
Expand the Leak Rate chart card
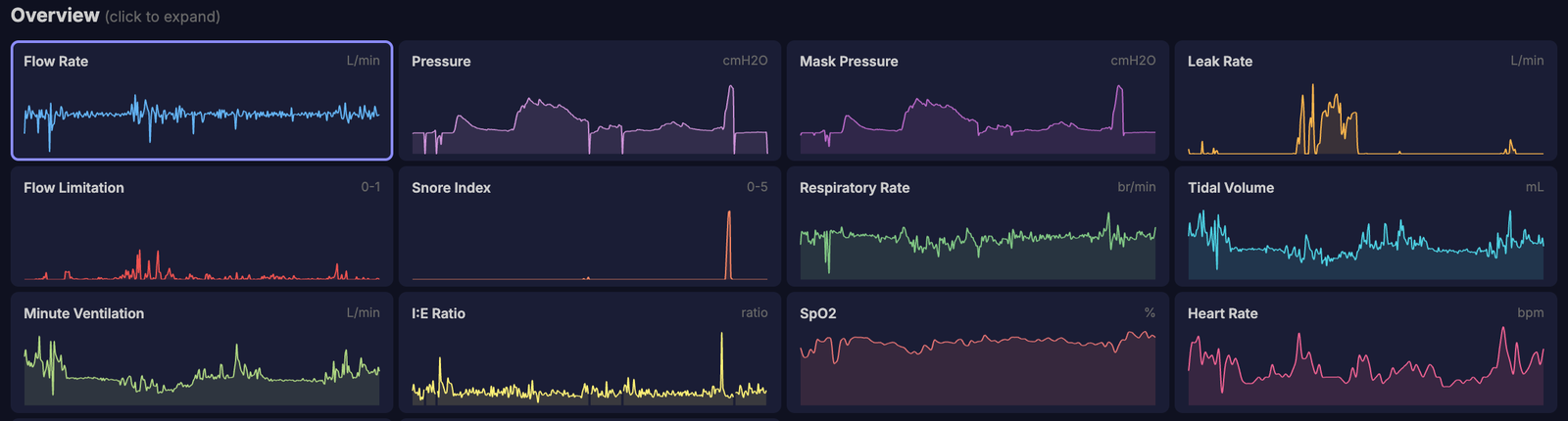[1366, 100]
